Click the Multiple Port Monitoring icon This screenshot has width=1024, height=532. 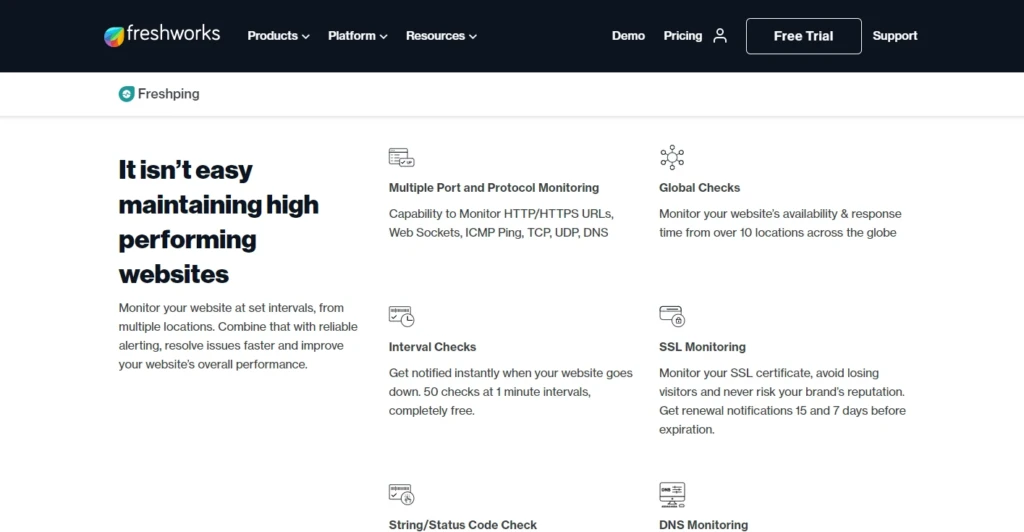point(401,157)
